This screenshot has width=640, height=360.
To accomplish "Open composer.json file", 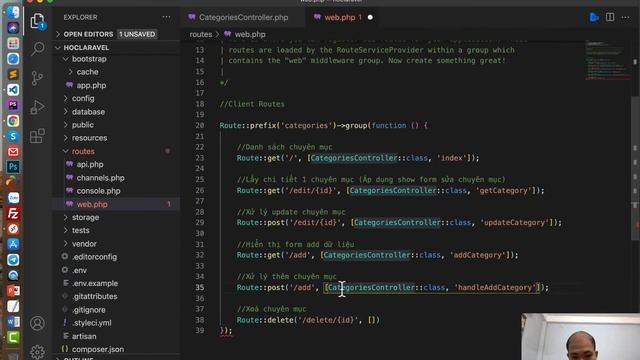I will click(98, 349).
